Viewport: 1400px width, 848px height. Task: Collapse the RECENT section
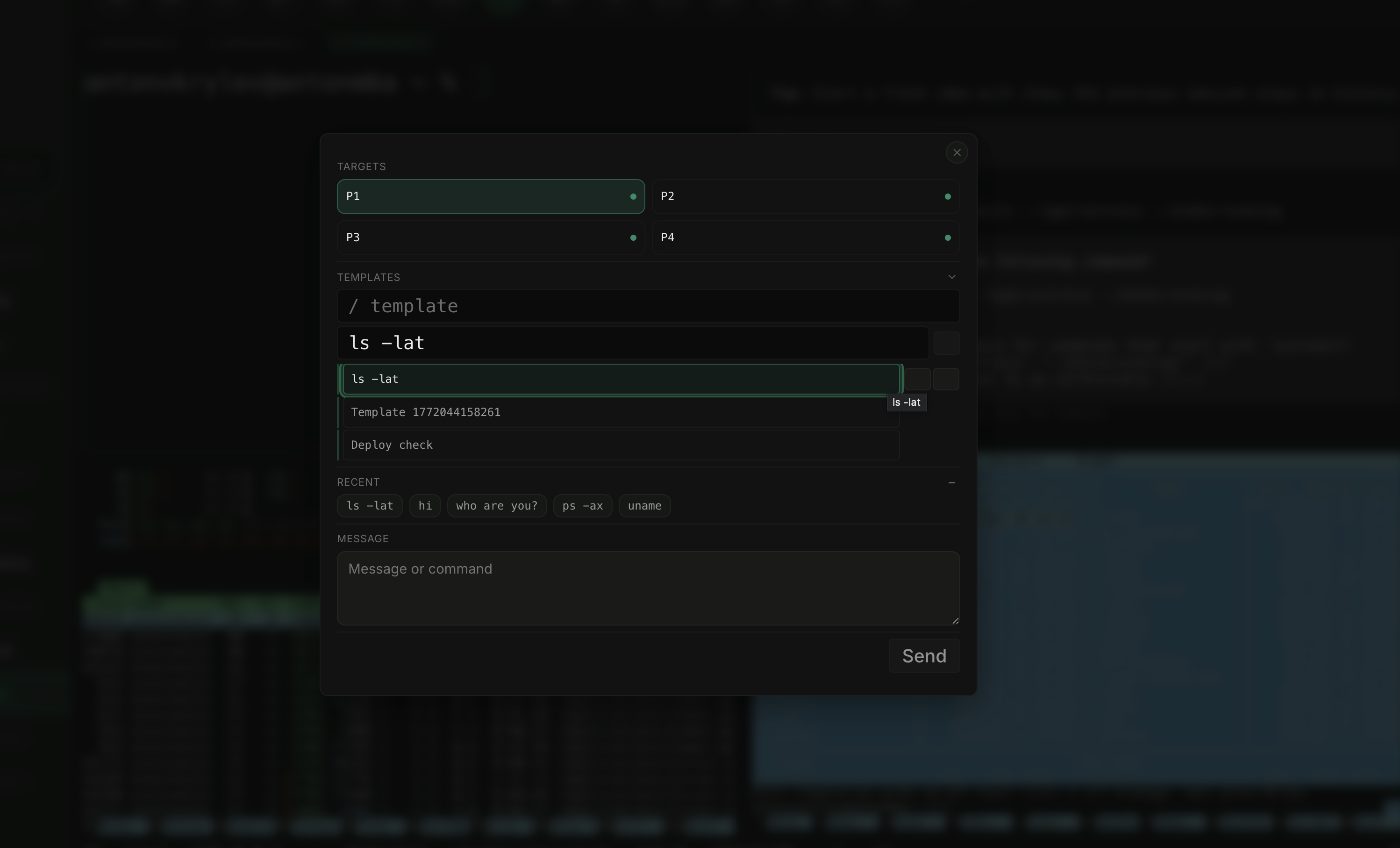952,482
